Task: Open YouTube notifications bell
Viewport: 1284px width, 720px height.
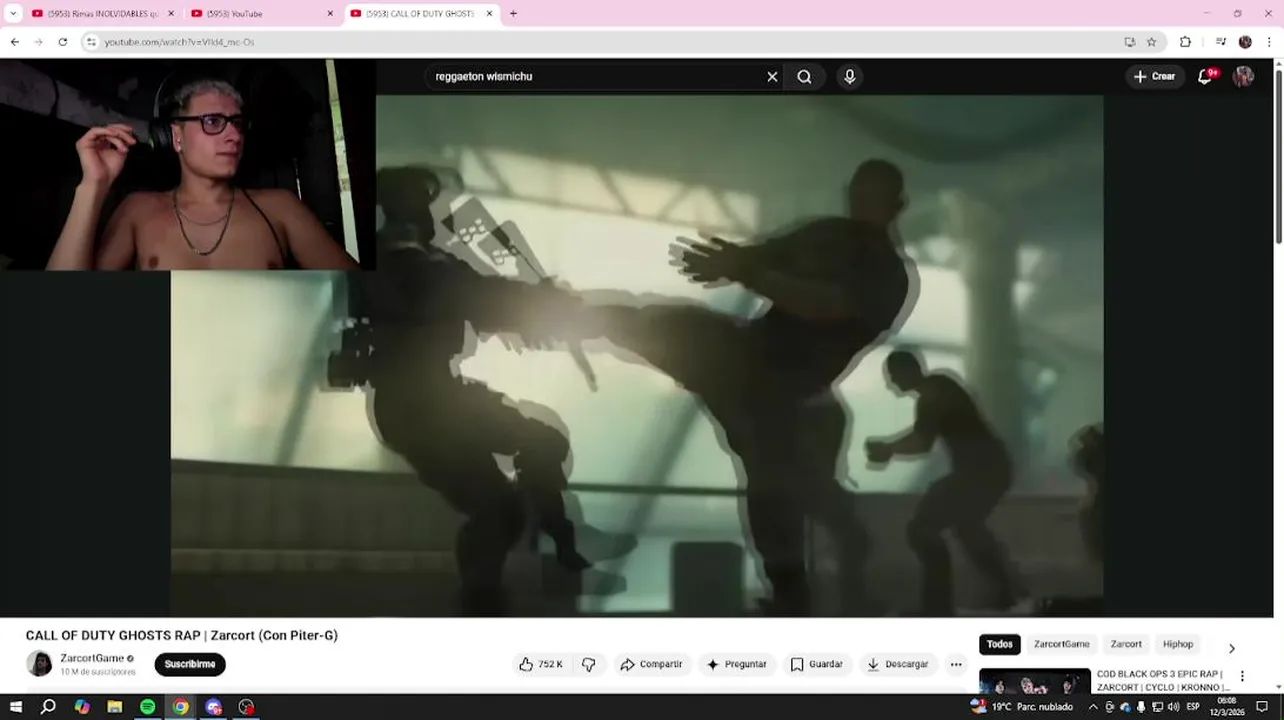Action: click(1205, 77)
